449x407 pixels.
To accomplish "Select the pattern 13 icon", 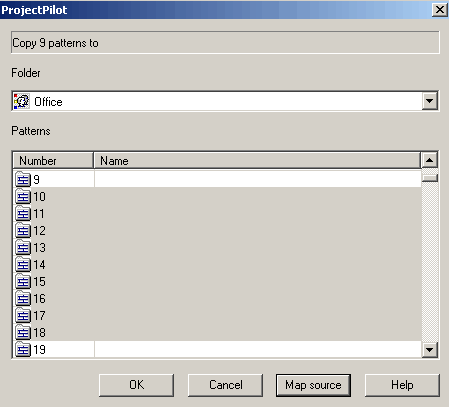I will tap(23, 247).
